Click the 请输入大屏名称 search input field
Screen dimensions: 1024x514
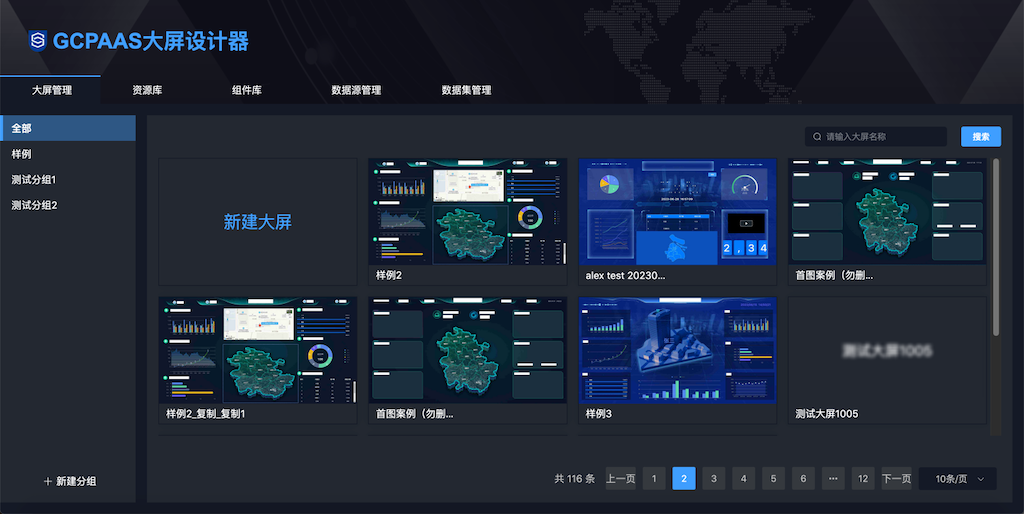point(876,137)
